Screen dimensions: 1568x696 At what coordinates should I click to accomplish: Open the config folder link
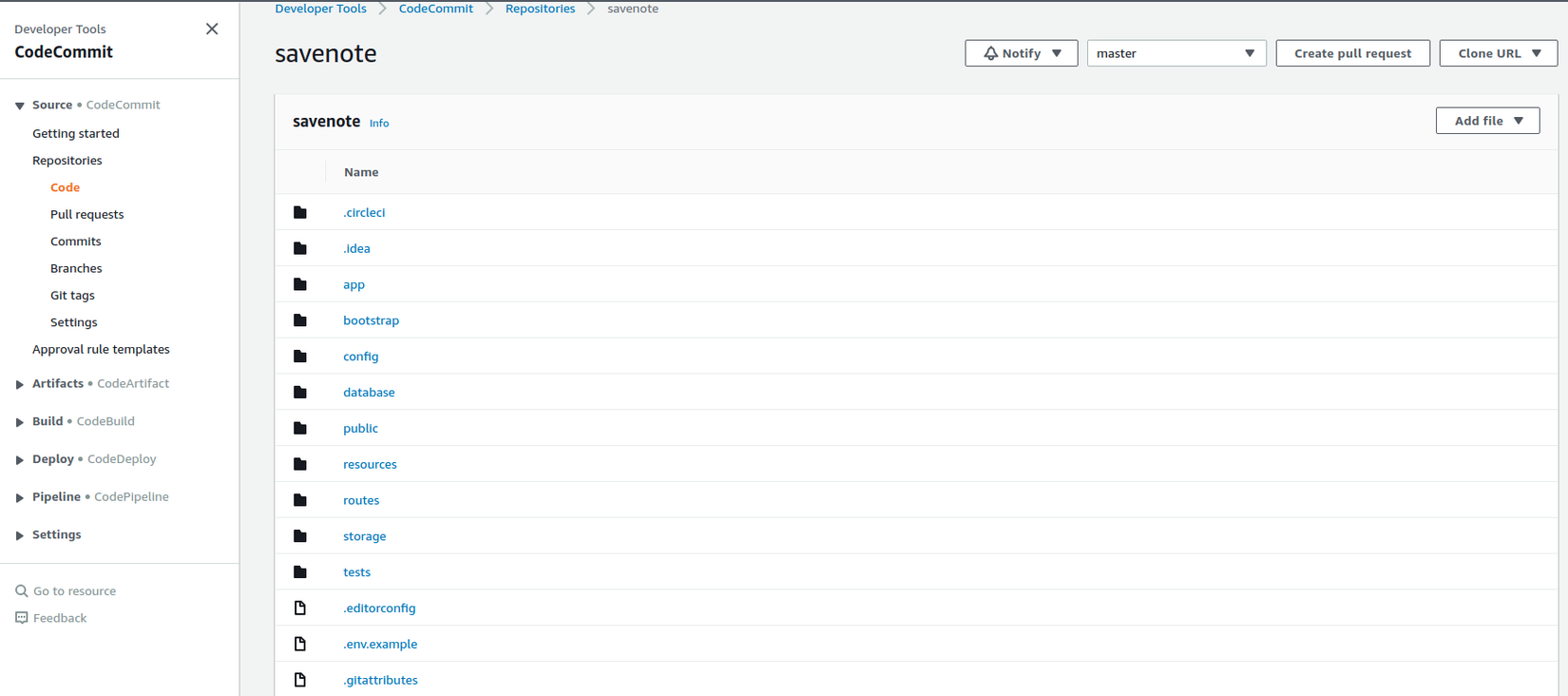coord(361,357)
